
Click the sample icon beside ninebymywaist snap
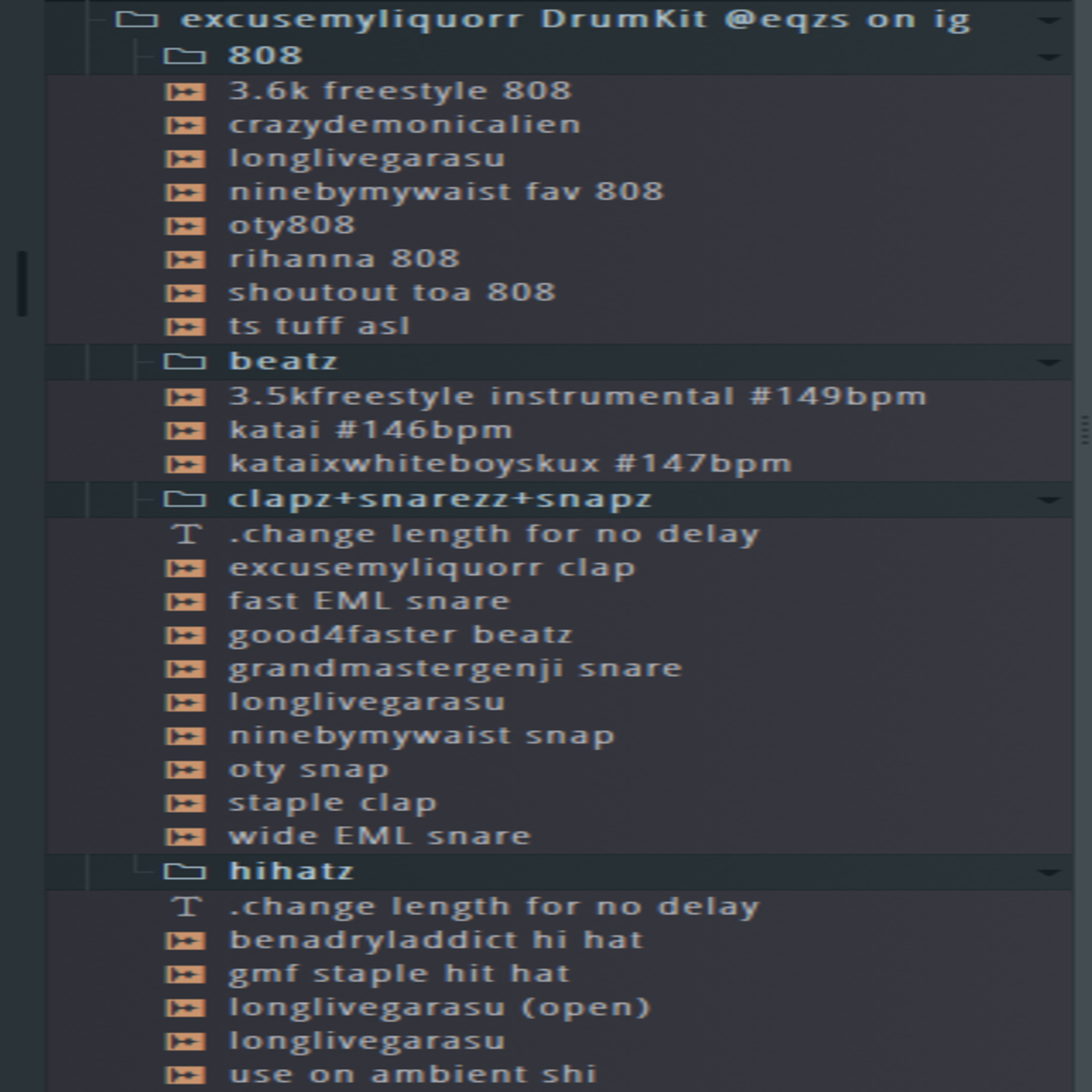pyautogui.click(x=185, y=736)
